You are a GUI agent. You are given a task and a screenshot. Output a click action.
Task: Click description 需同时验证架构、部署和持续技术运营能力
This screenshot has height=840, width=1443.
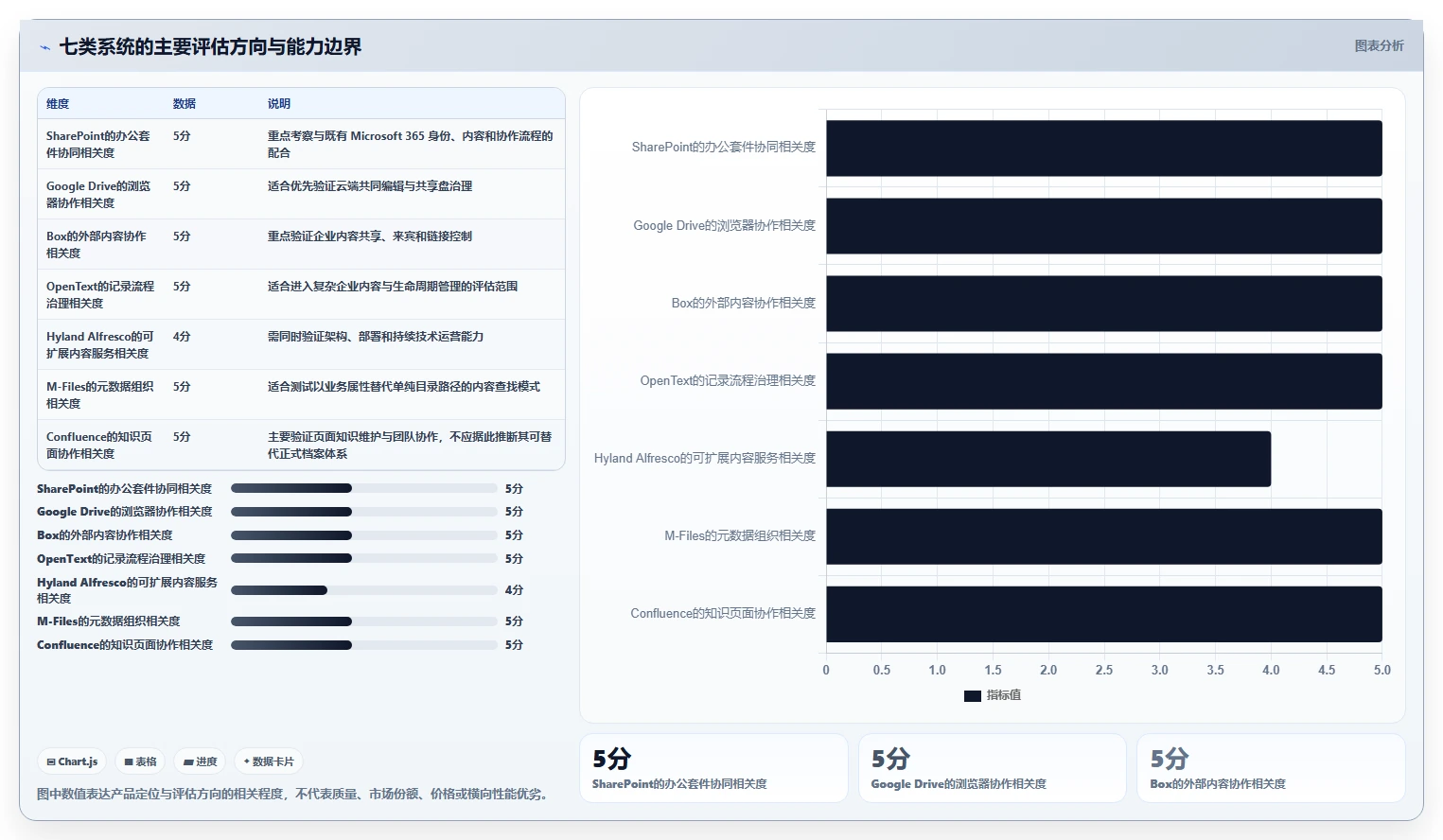(x=376, y=337)
